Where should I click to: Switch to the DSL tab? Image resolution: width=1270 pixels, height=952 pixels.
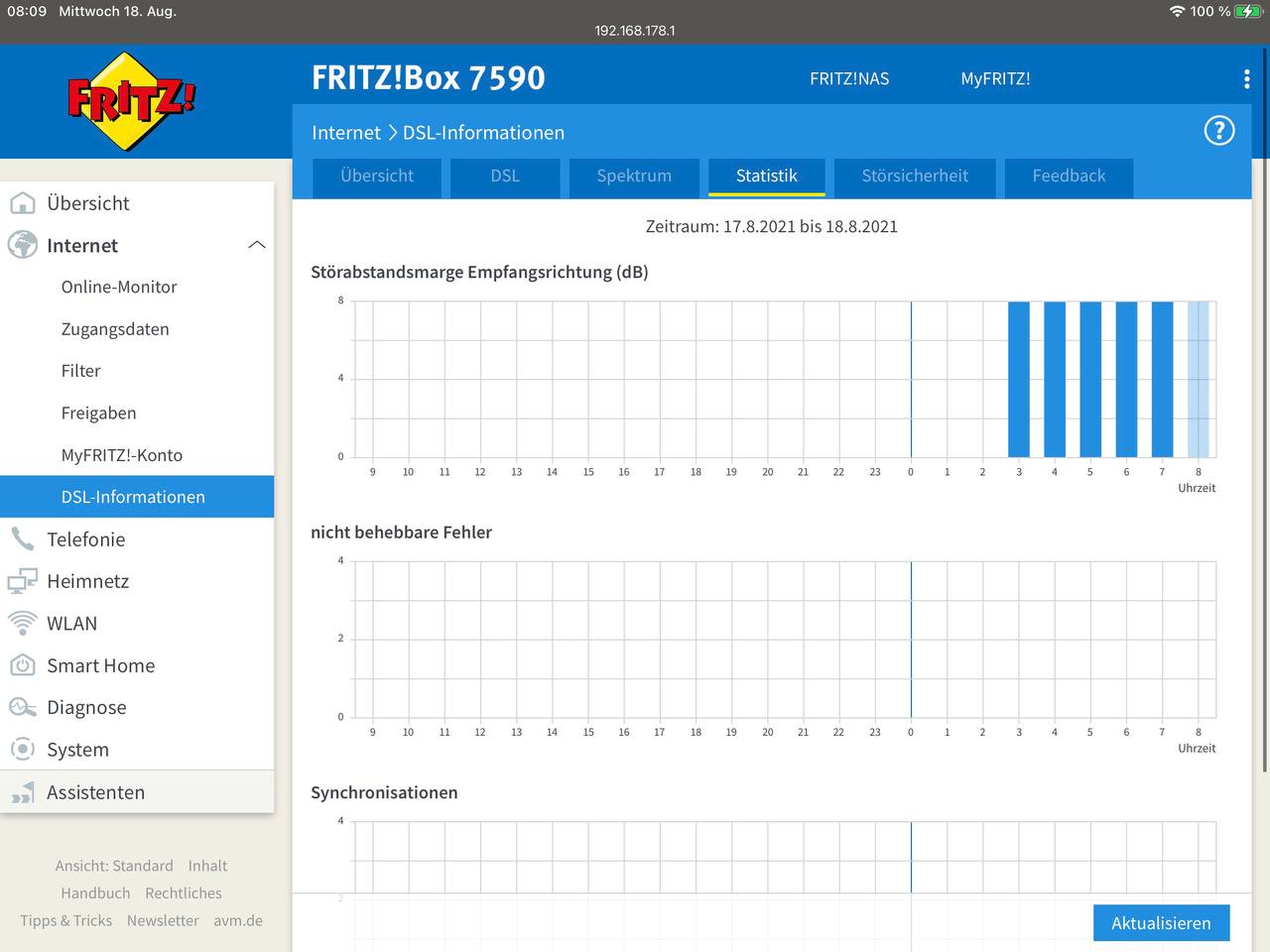505,177
